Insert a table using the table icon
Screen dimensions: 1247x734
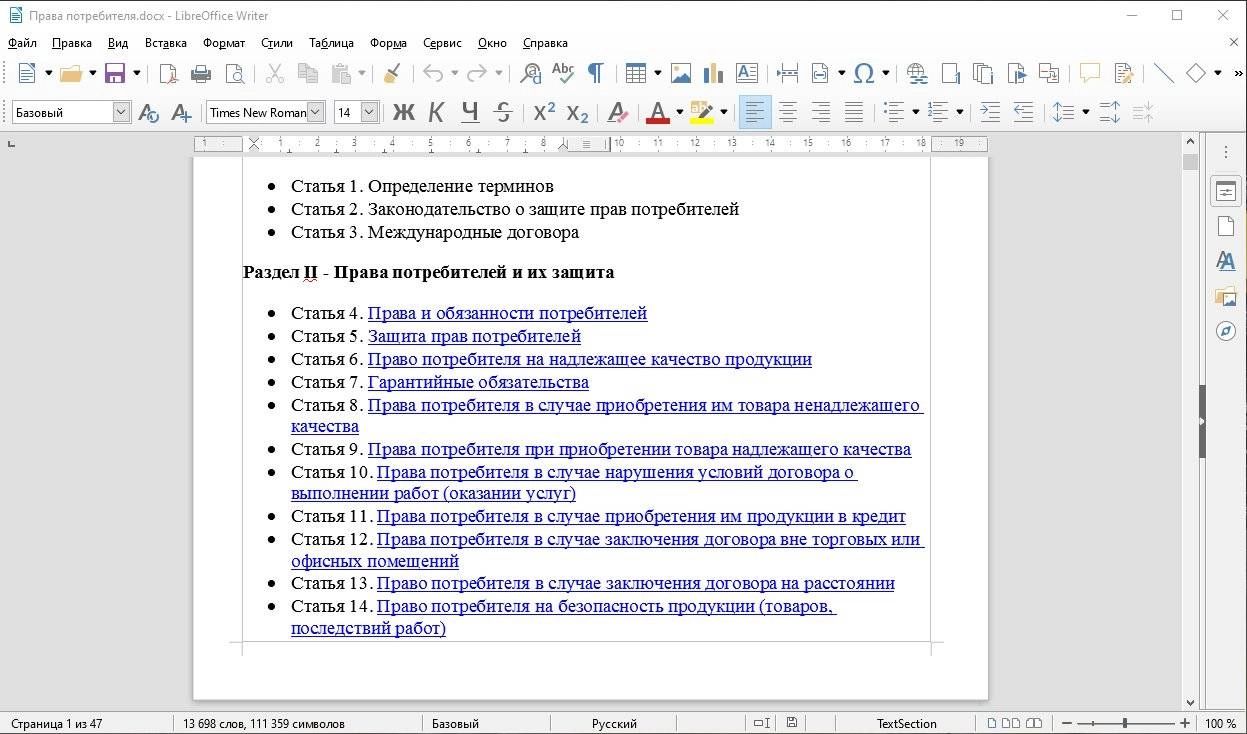(x=635, y=73)
